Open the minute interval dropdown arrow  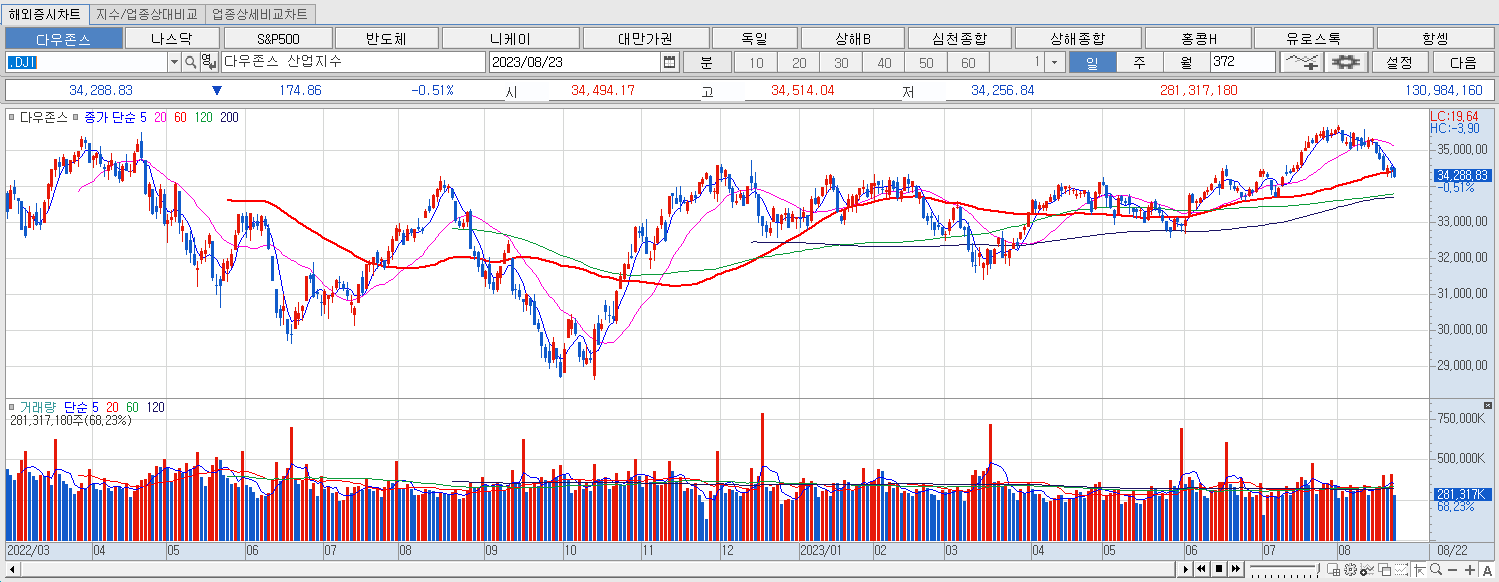1055,62
